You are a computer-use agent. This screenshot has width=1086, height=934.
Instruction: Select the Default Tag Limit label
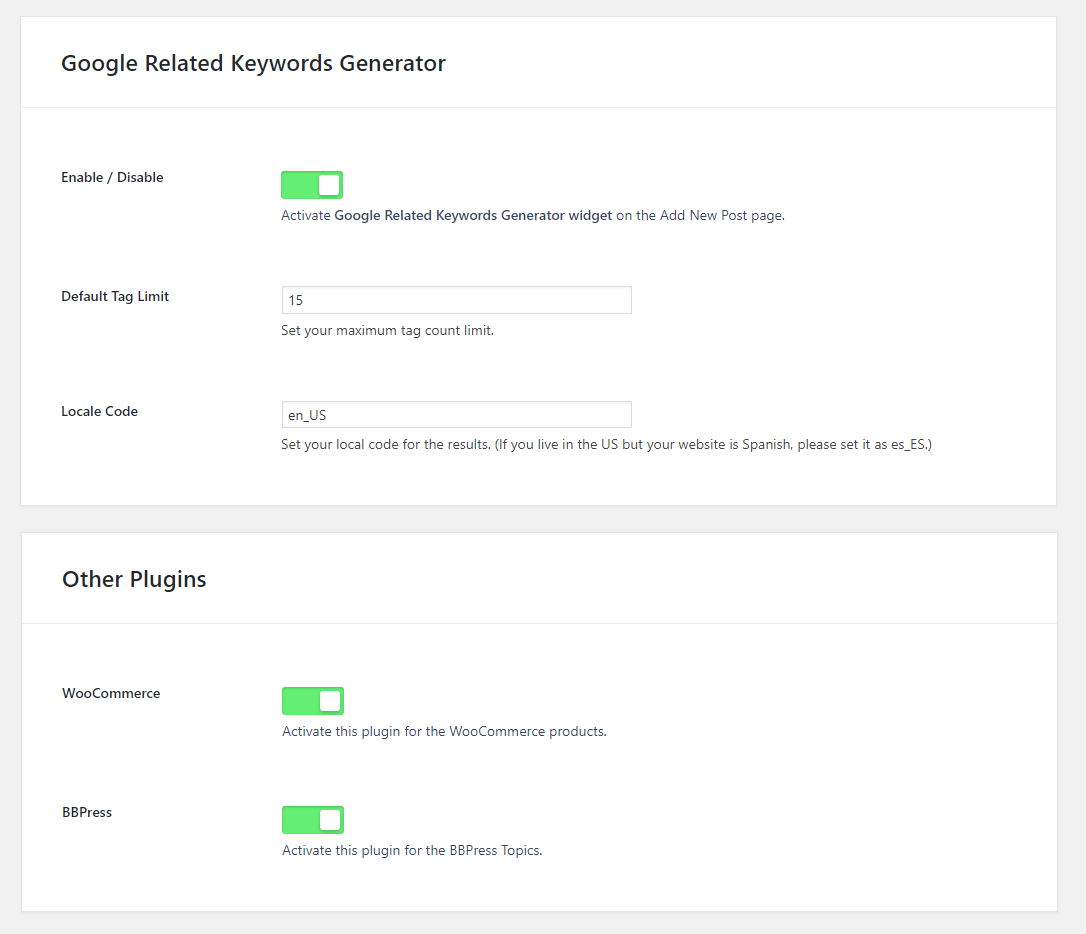tap(115, 296)
